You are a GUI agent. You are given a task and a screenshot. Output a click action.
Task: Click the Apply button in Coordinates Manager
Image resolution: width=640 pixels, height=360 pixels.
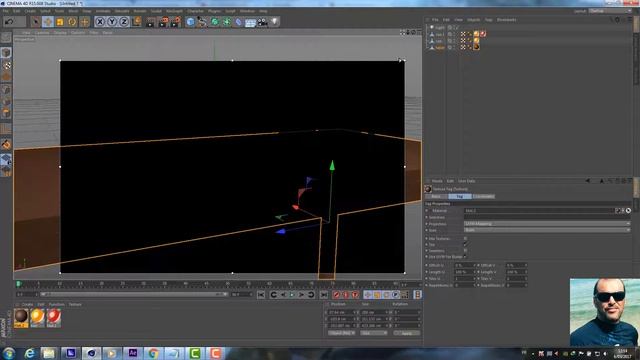point(407,333)
